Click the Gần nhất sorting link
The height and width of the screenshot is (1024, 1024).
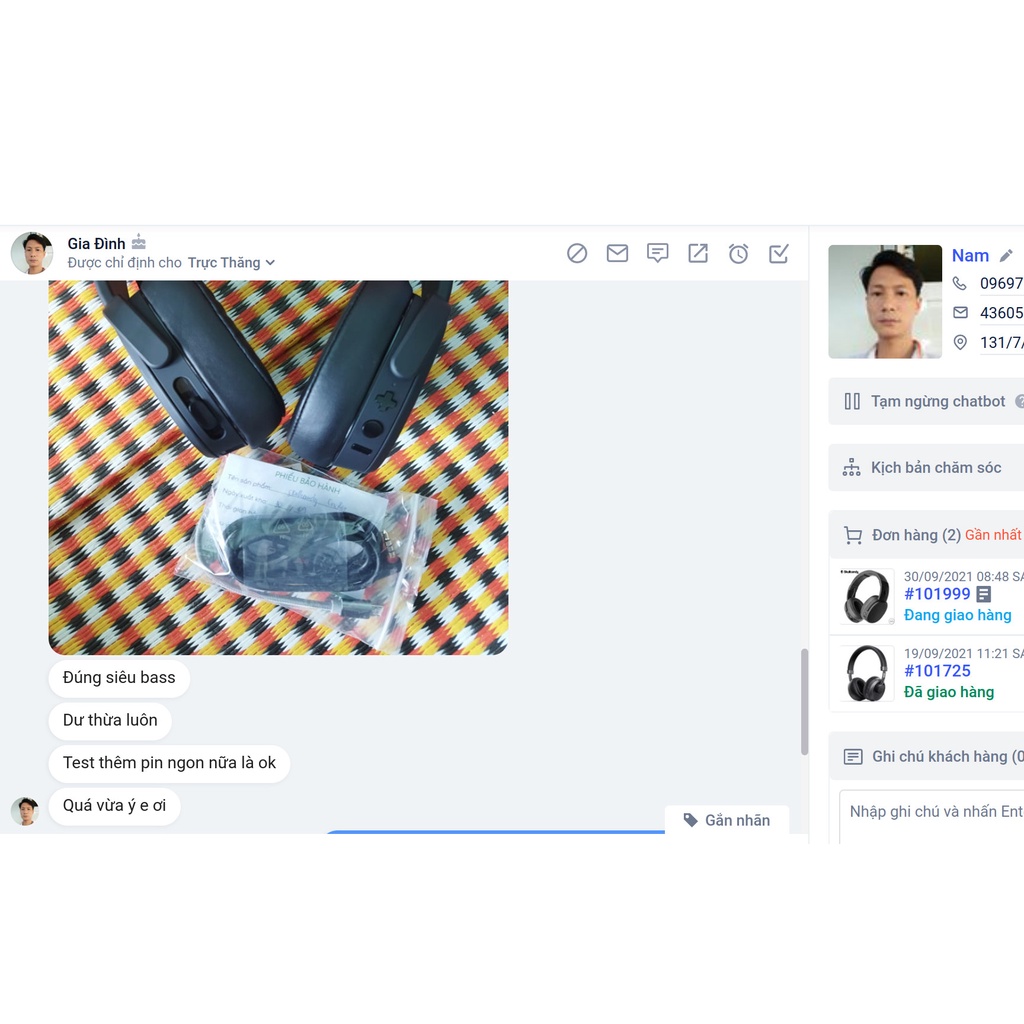click(991, 535)
